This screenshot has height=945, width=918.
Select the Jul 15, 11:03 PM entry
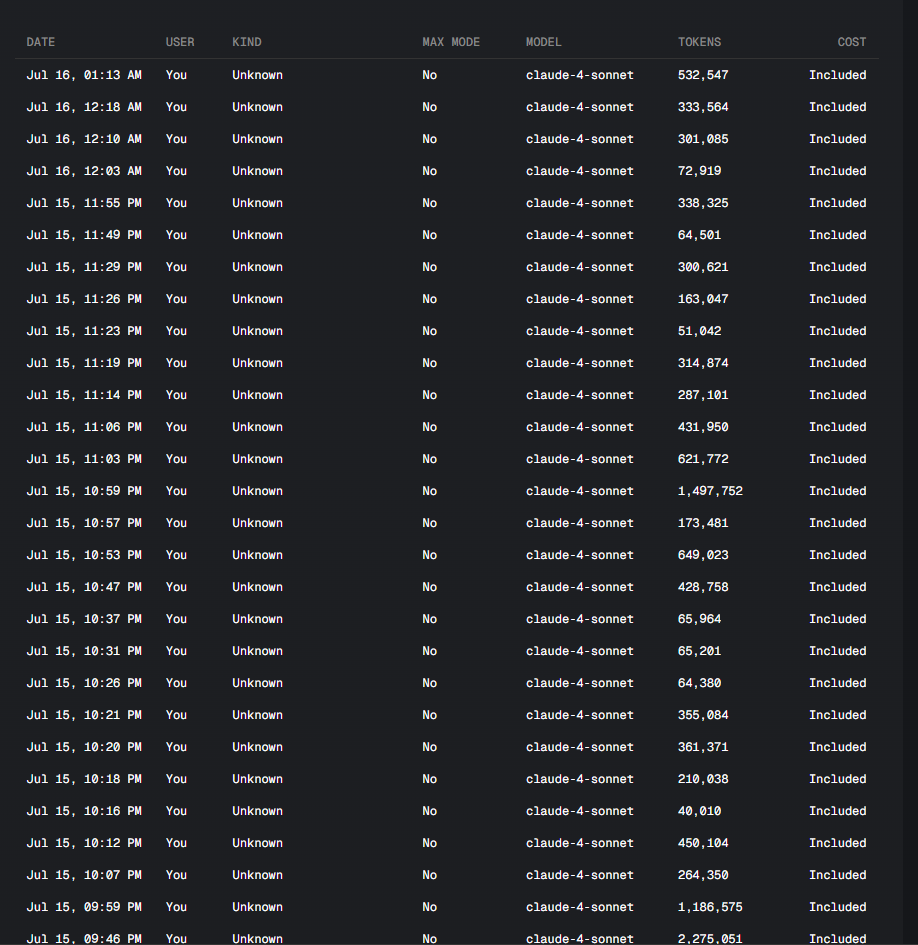click(x=447, y=459)
